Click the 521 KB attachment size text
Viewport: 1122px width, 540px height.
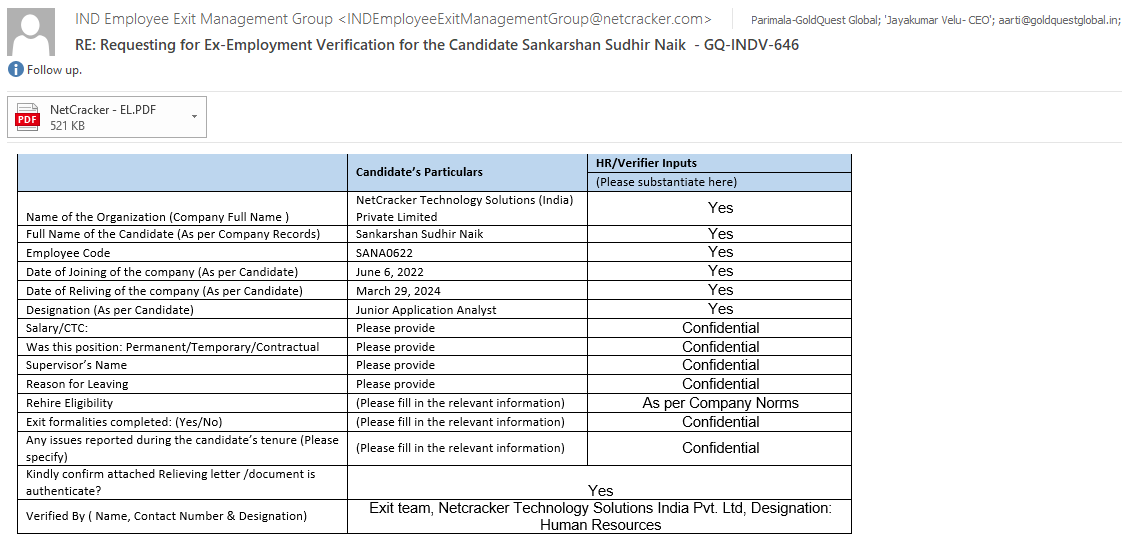pos(68,126)
